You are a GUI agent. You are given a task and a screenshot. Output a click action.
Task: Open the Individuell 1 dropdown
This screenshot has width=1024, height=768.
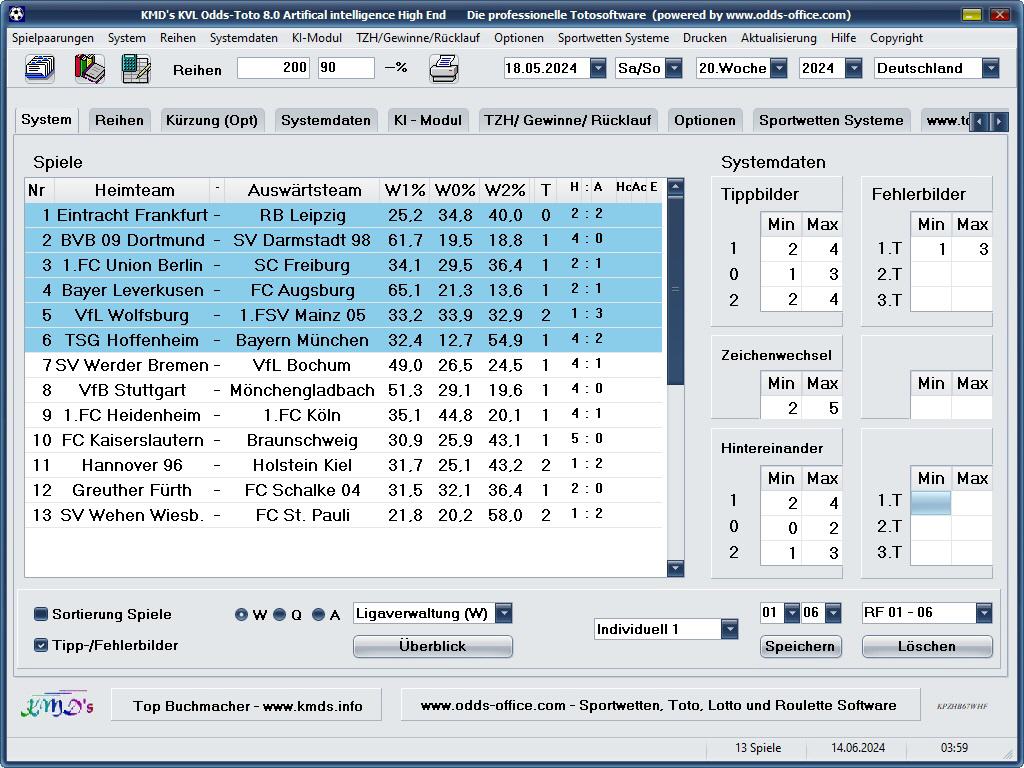729,629
